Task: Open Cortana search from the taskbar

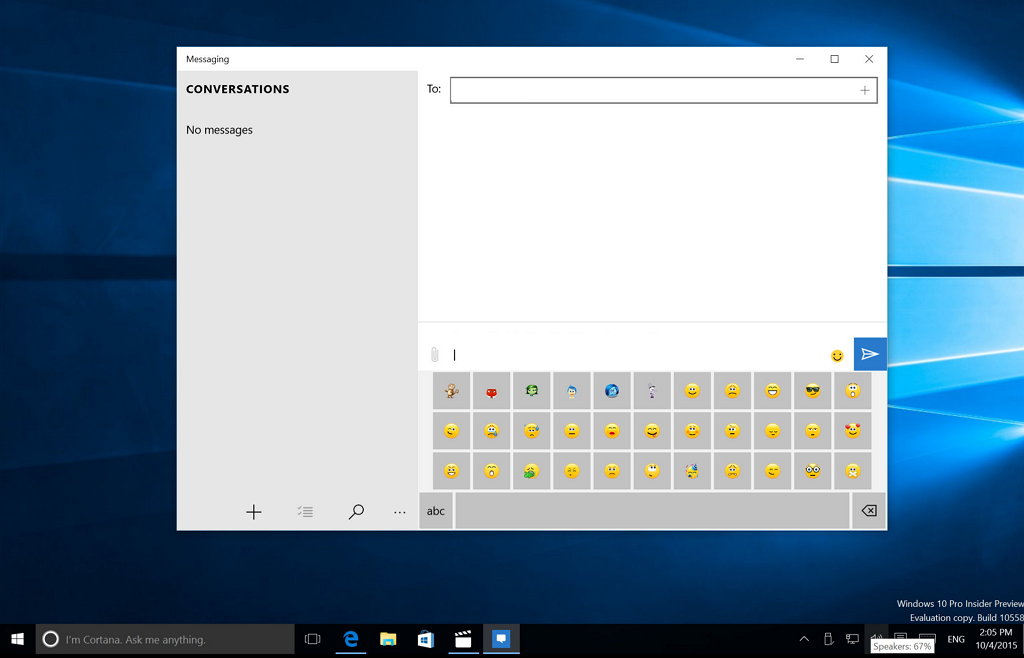Action: 165,639
